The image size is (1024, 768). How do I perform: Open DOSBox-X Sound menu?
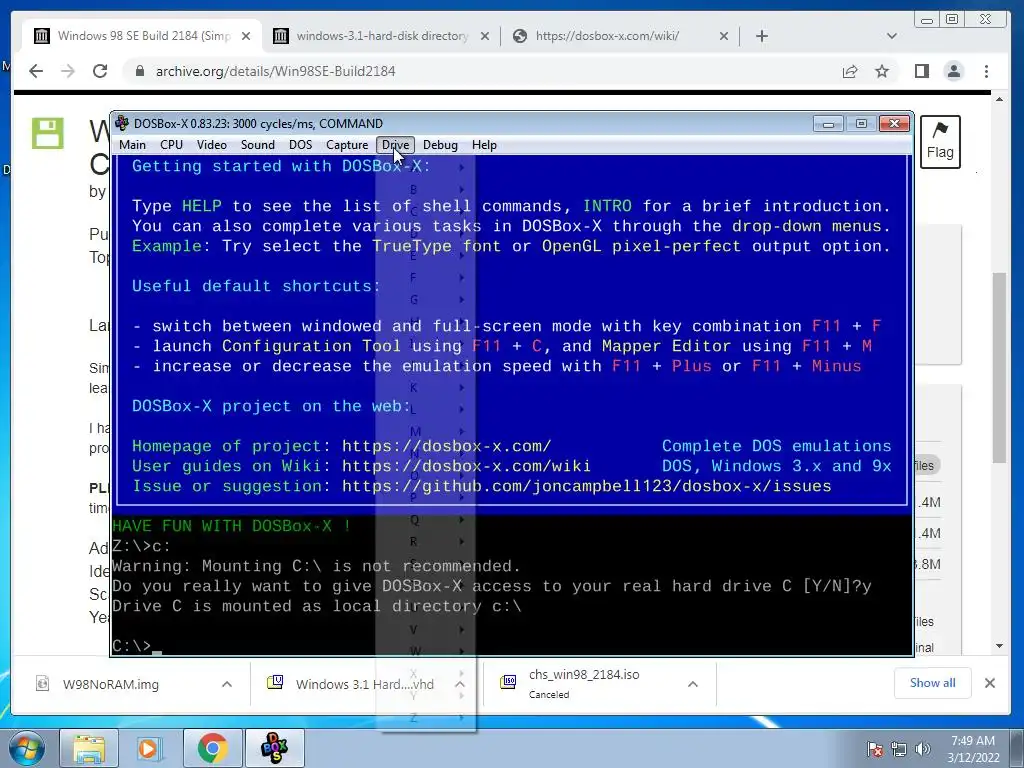point(257,145)
